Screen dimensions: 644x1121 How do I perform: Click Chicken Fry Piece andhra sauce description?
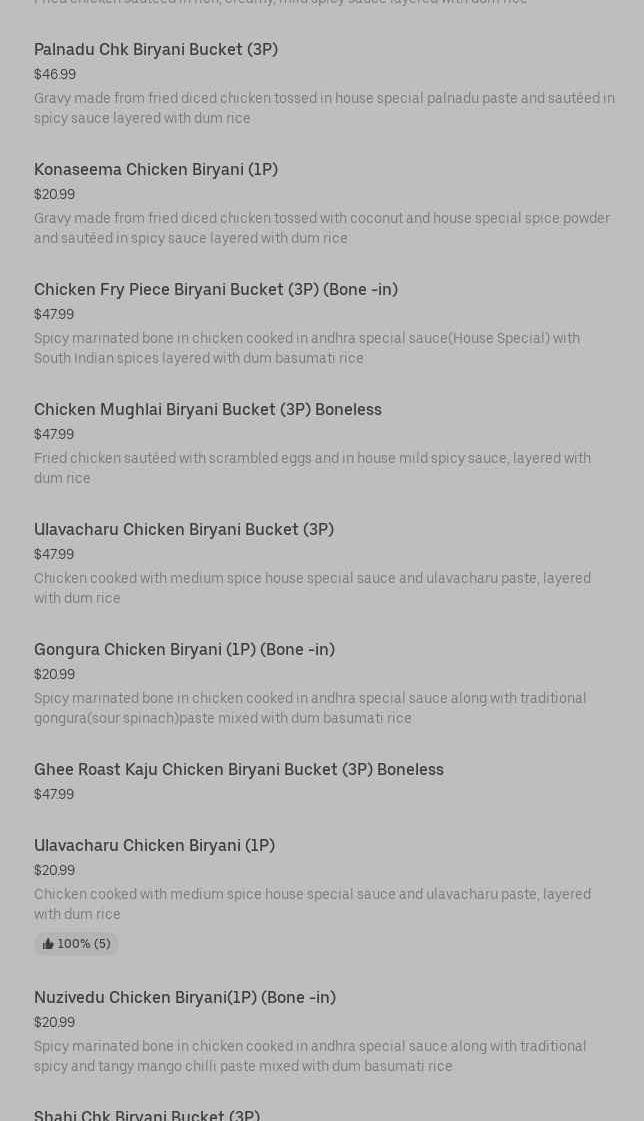tap(307, 348)
